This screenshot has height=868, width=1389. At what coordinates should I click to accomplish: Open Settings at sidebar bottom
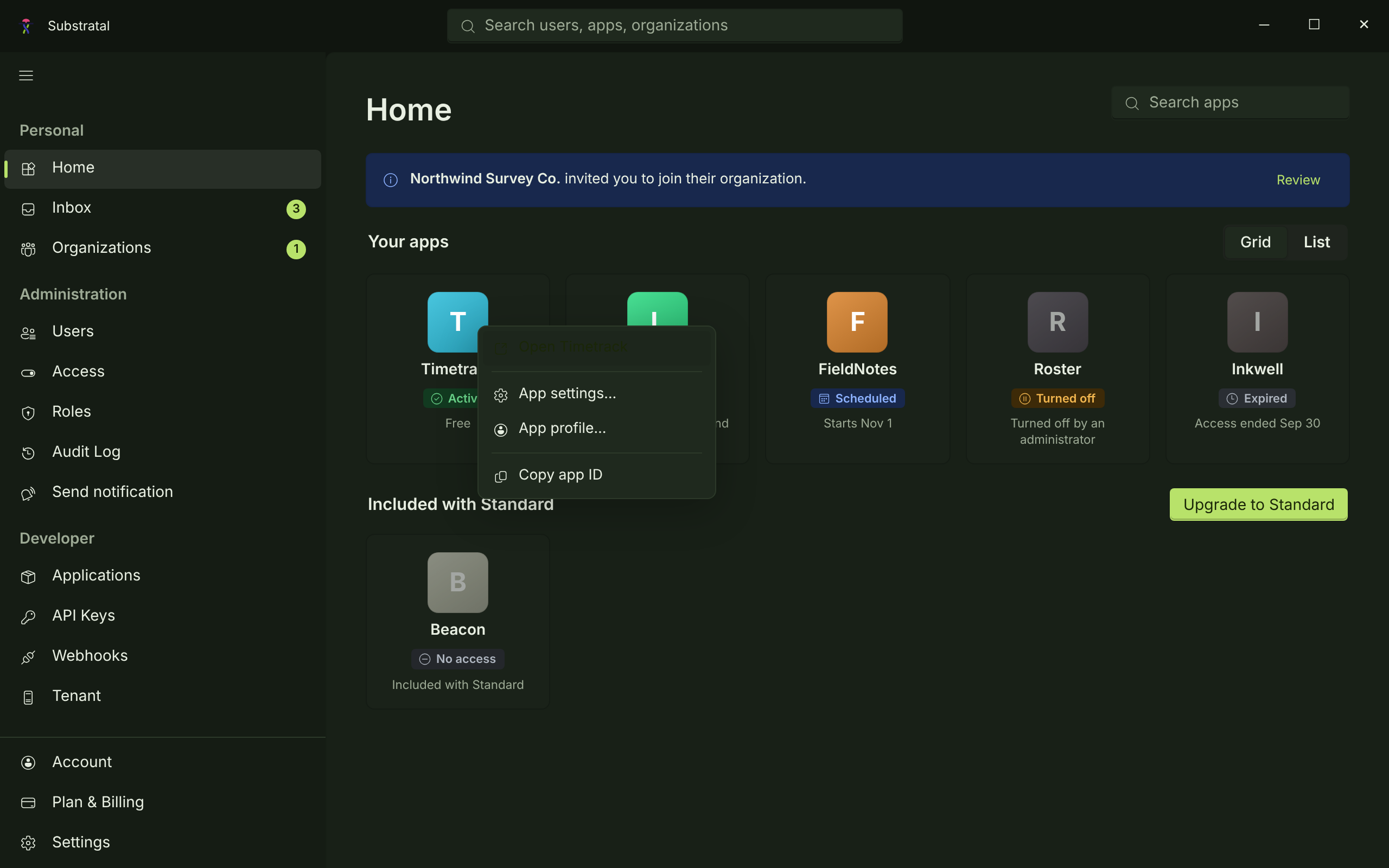click(x=162, y=843)
